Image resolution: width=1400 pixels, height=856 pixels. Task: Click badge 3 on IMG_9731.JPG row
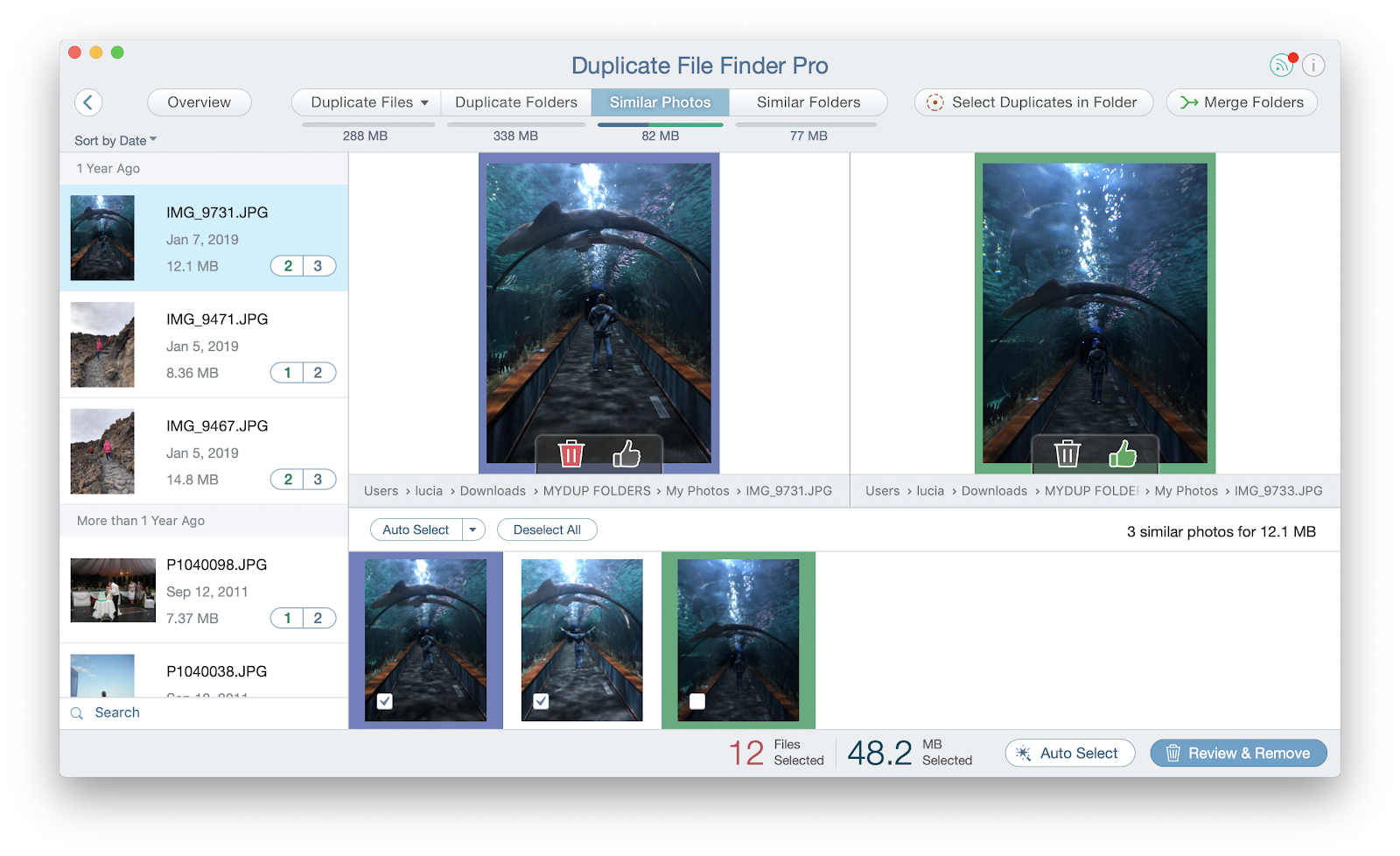click(318, 266)
